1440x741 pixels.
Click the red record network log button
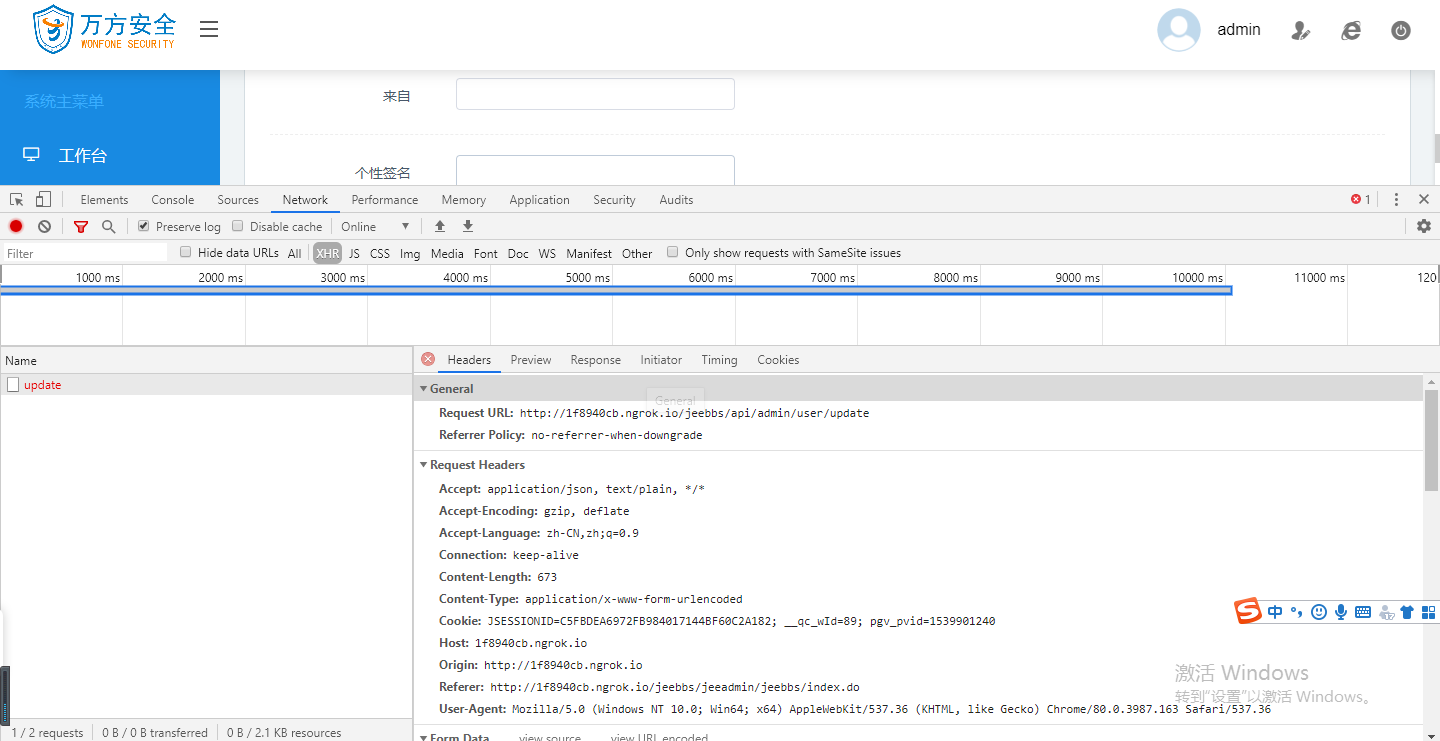tap(16, 227)
